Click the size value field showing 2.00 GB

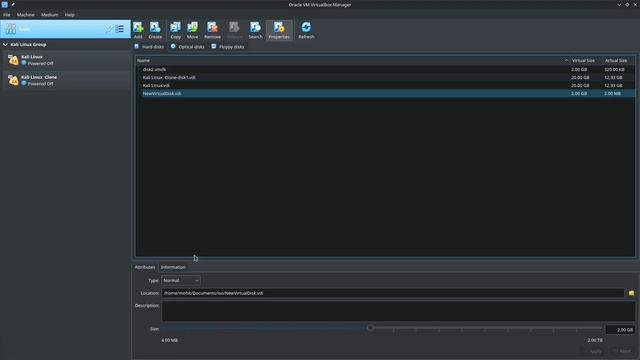click(x=620, y=329)
